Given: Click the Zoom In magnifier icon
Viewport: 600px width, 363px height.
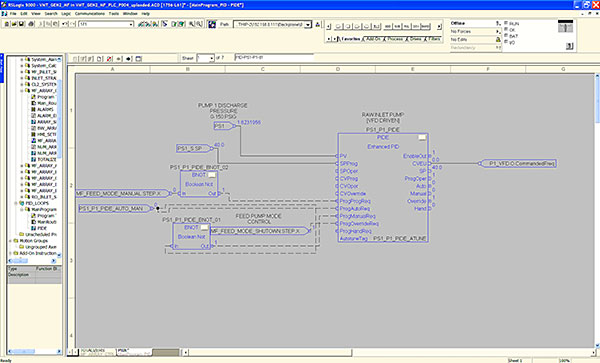Looking at the screenshot, I should coord(191,24).
